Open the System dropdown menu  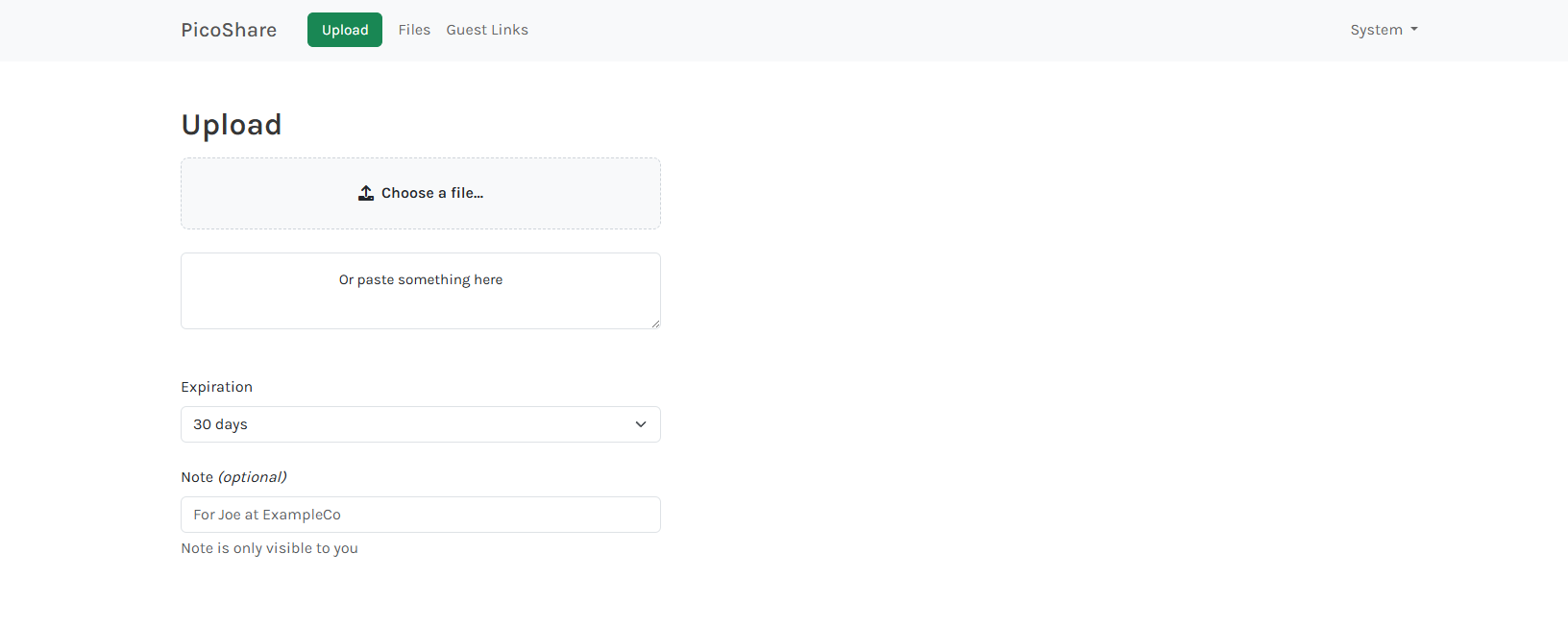(x=1384, y=30)
